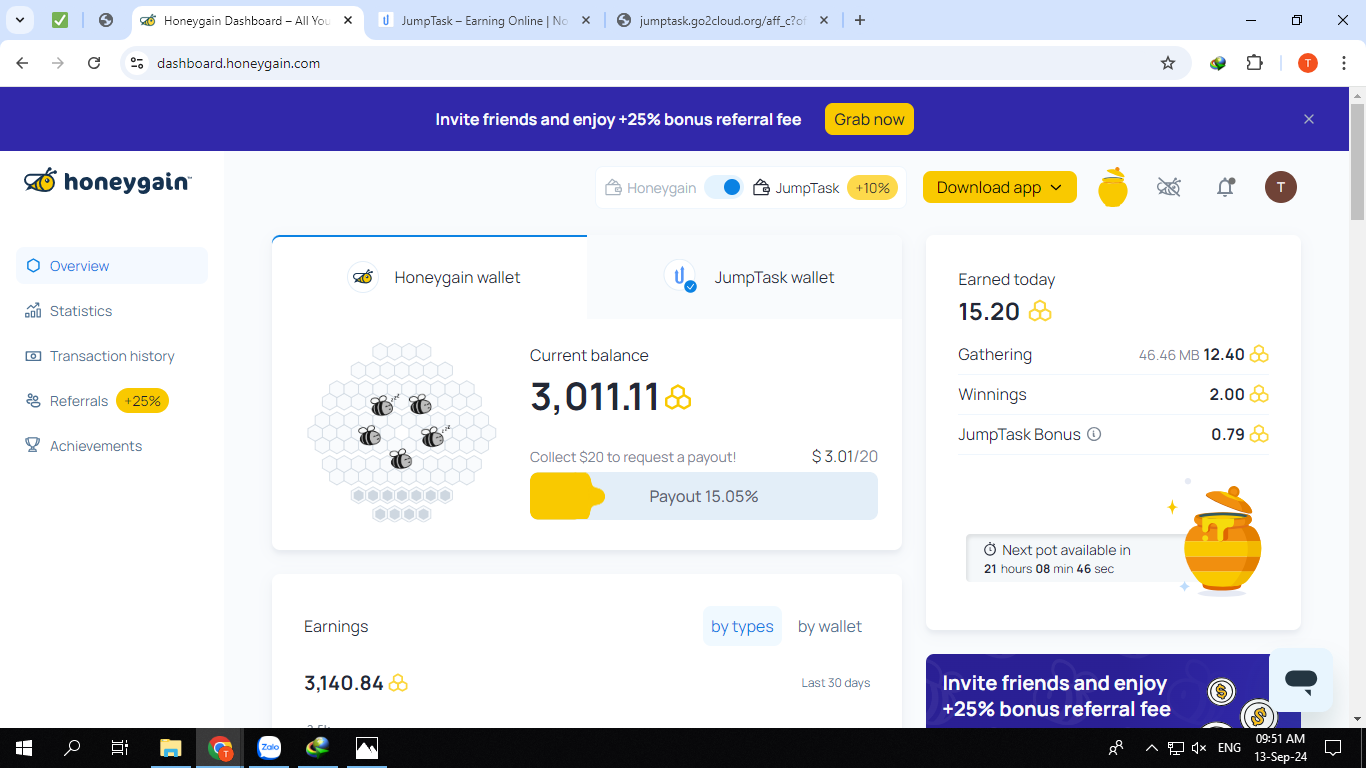Click the Referrals people icon
1366x768 pixels.
point(33,401)
